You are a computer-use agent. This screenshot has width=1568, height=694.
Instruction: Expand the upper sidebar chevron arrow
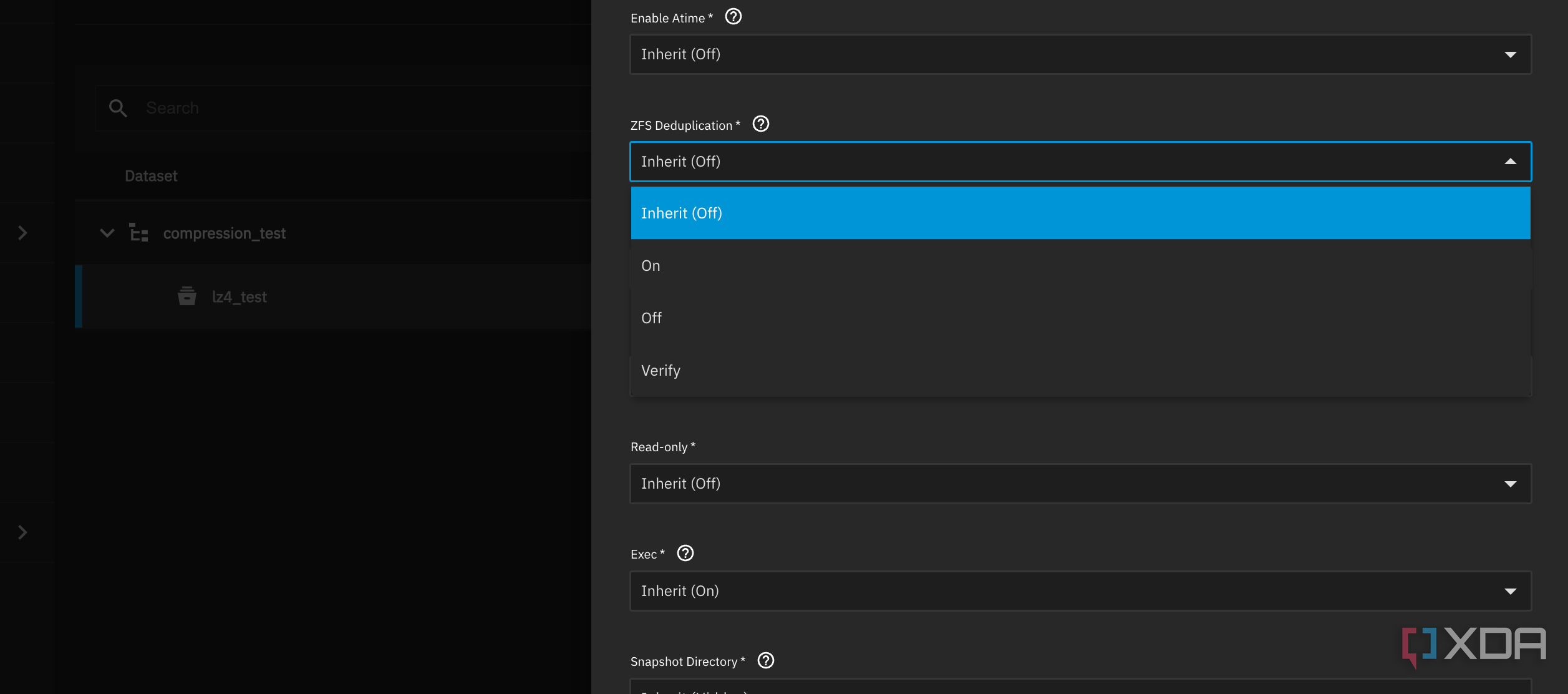point(22,233)
